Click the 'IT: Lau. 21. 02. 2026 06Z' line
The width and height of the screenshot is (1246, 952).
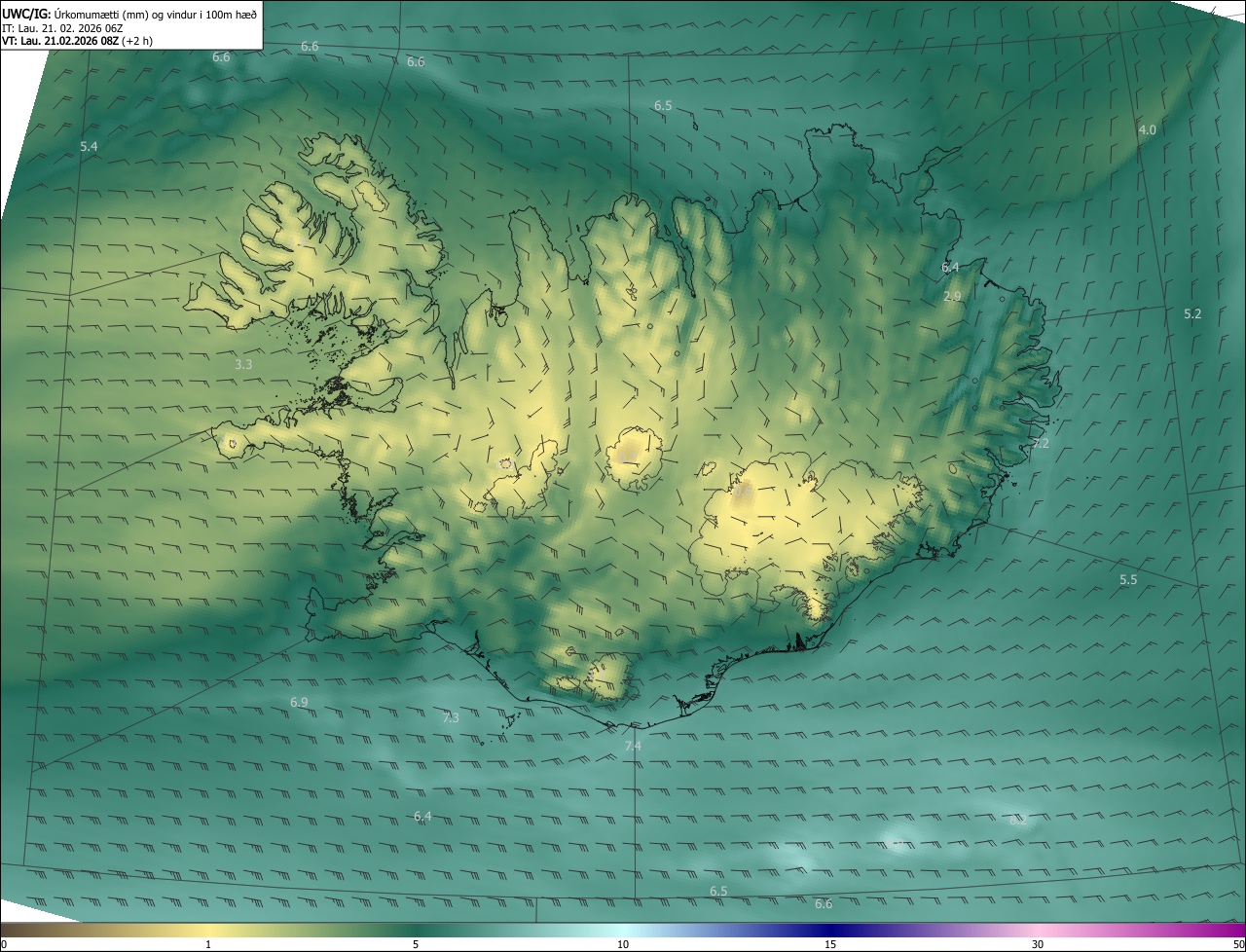(x=64, y=28)
